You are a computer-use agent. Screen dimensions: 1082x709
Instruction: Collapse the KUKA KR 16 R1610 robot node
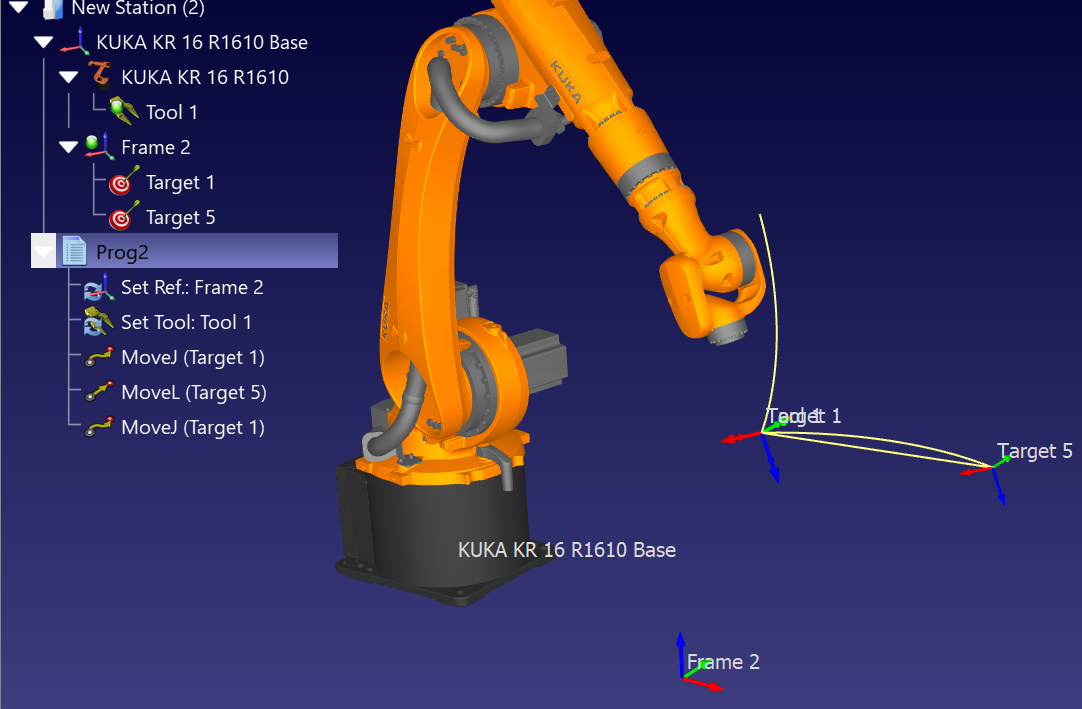tap(68, 77)
